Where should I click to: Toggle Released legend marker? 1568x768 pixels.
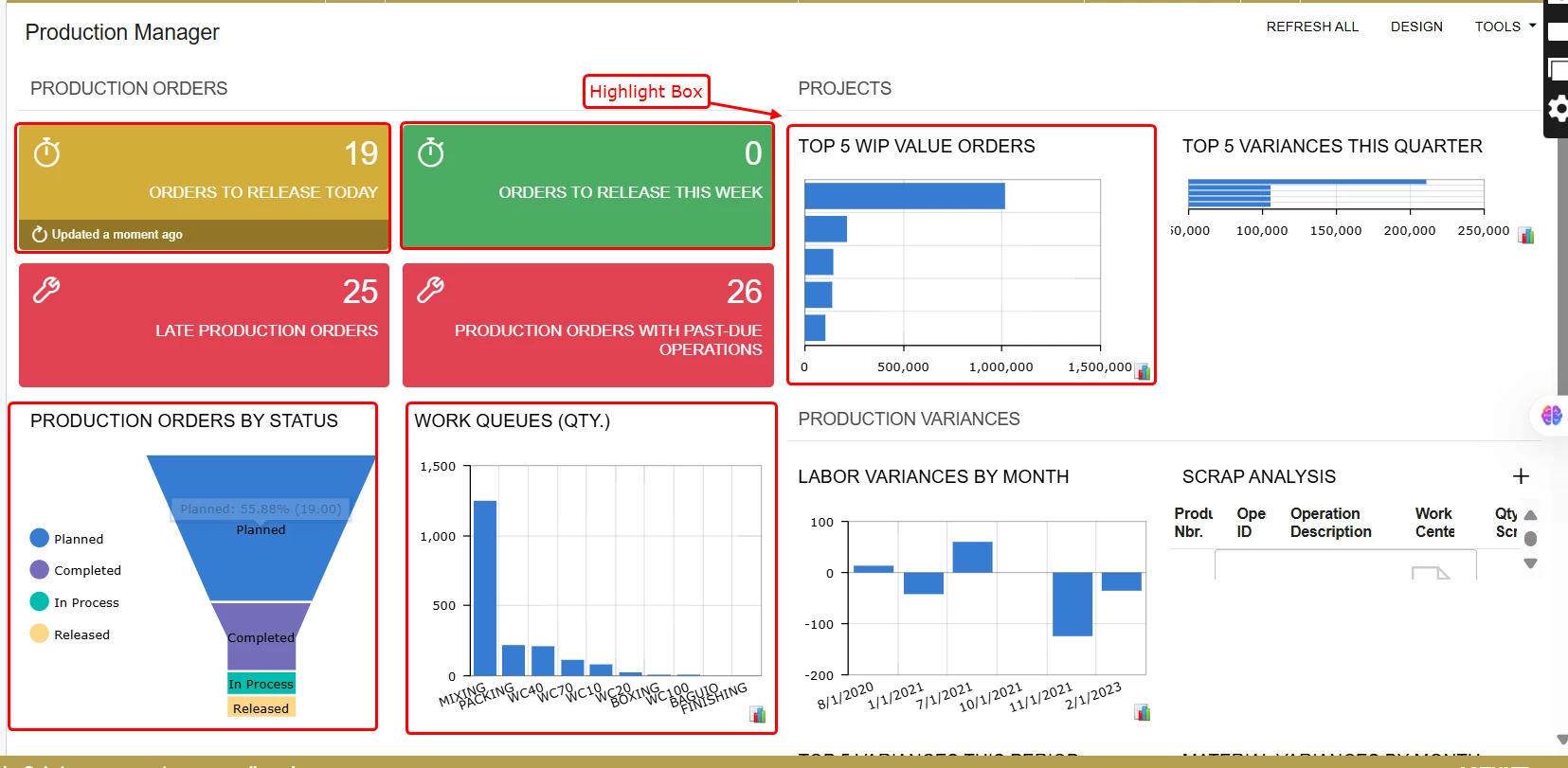[39, 634]
